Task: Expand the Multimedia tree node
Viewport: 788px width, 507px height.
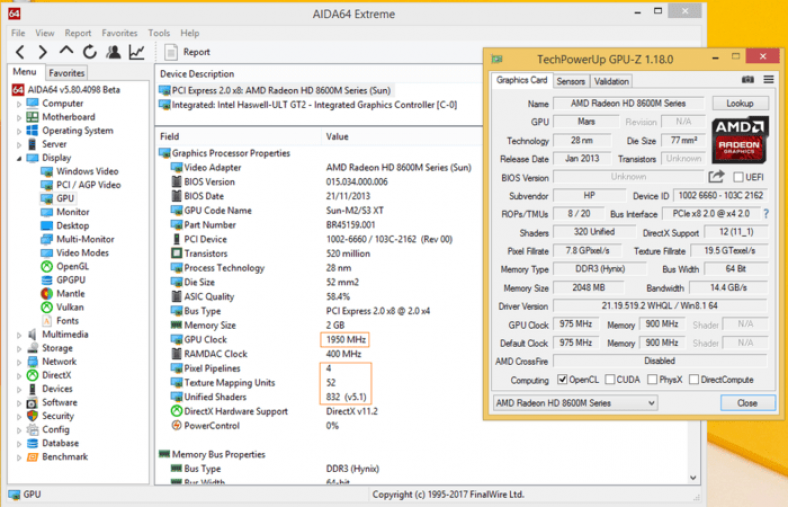Action: pyautogui.click(x=19, y=335)
